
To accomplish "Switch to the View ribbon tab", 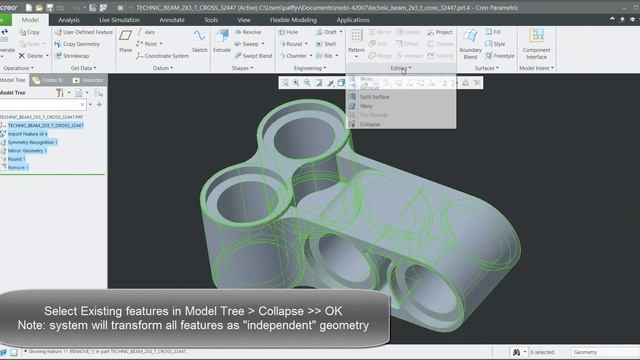I will click(x=244, y=20).
